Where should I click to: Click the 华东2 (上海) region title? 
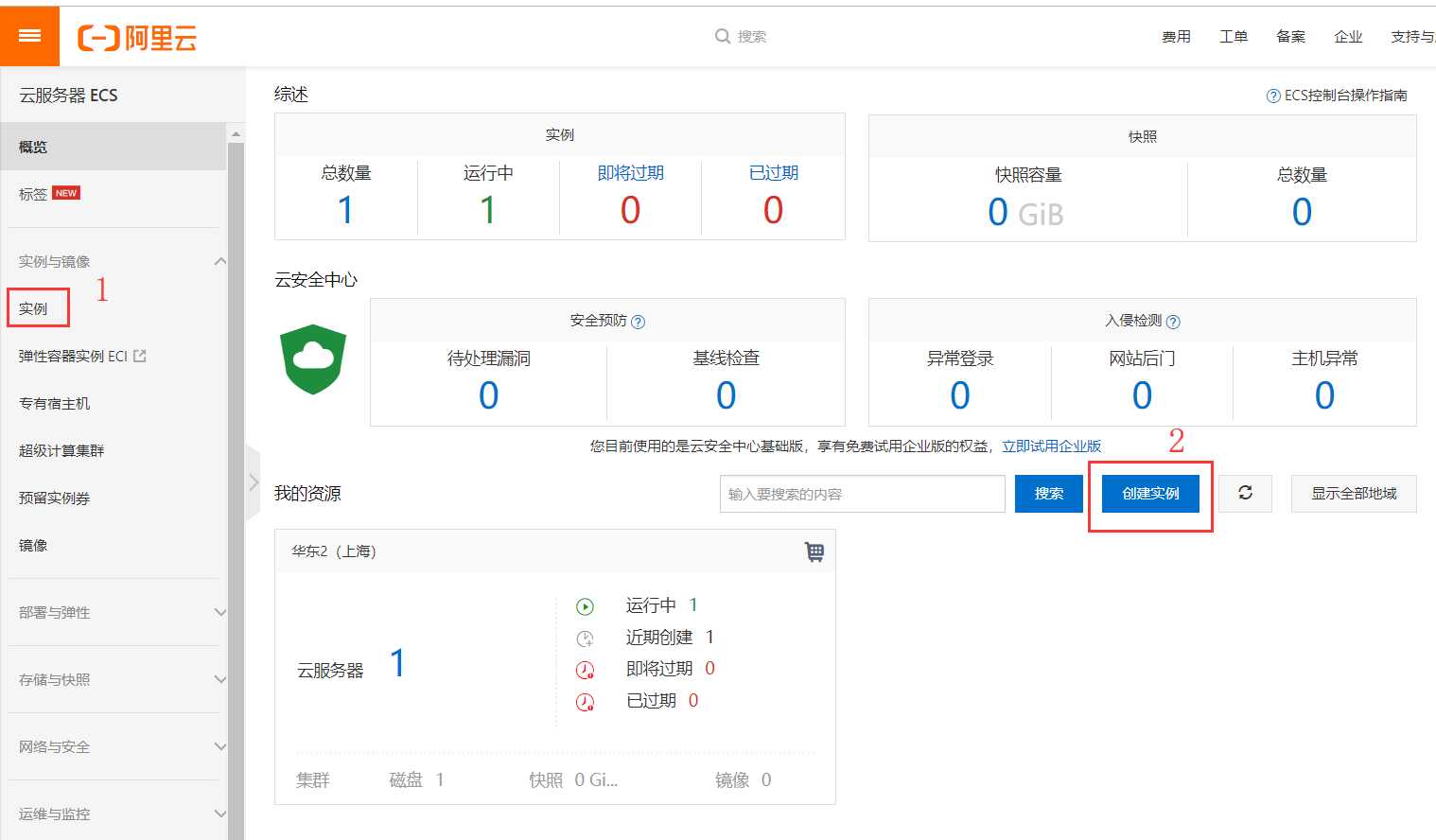point(334,551)
